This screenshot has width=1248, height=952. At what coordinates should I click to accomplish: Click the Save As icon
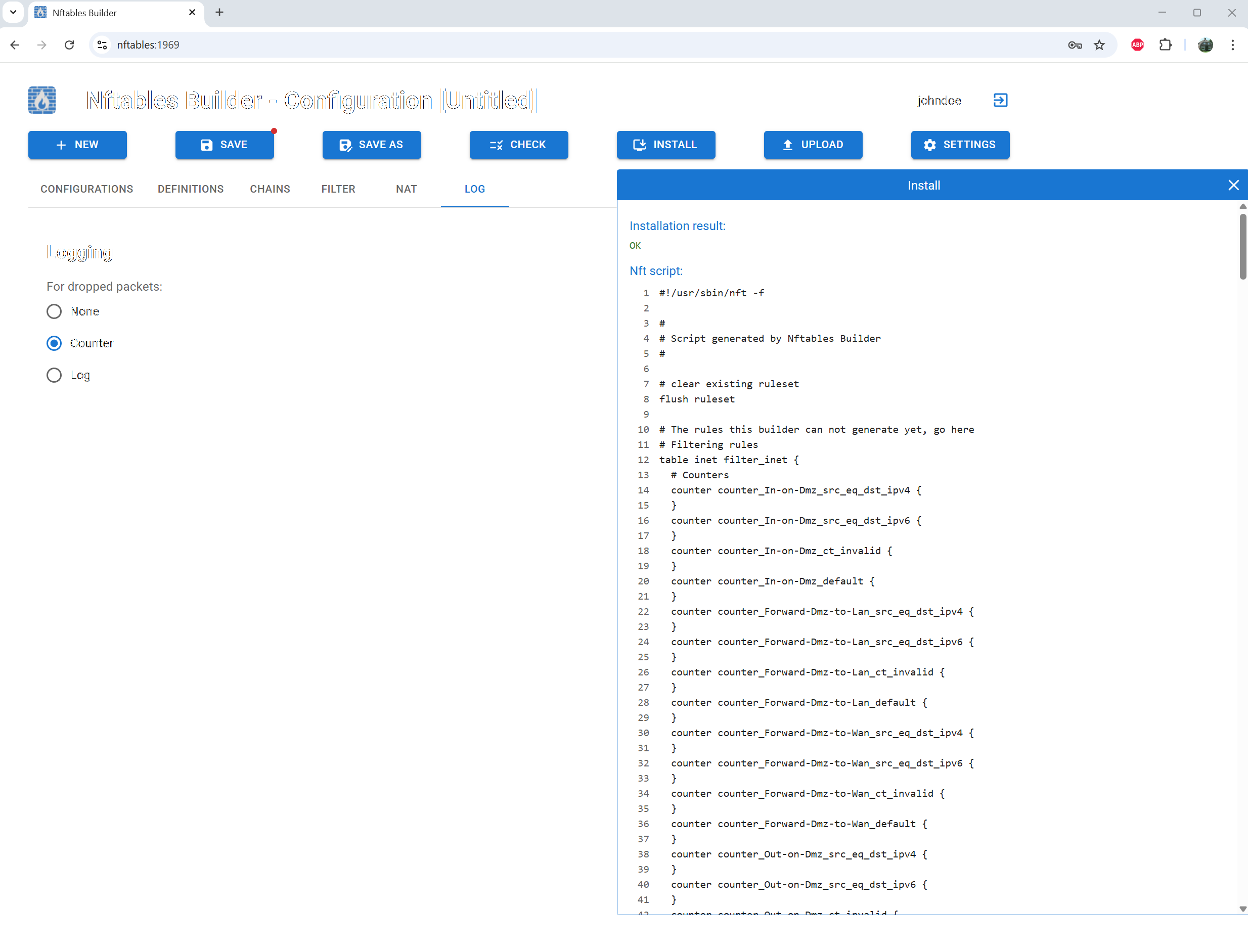click(x=345, y=145)
